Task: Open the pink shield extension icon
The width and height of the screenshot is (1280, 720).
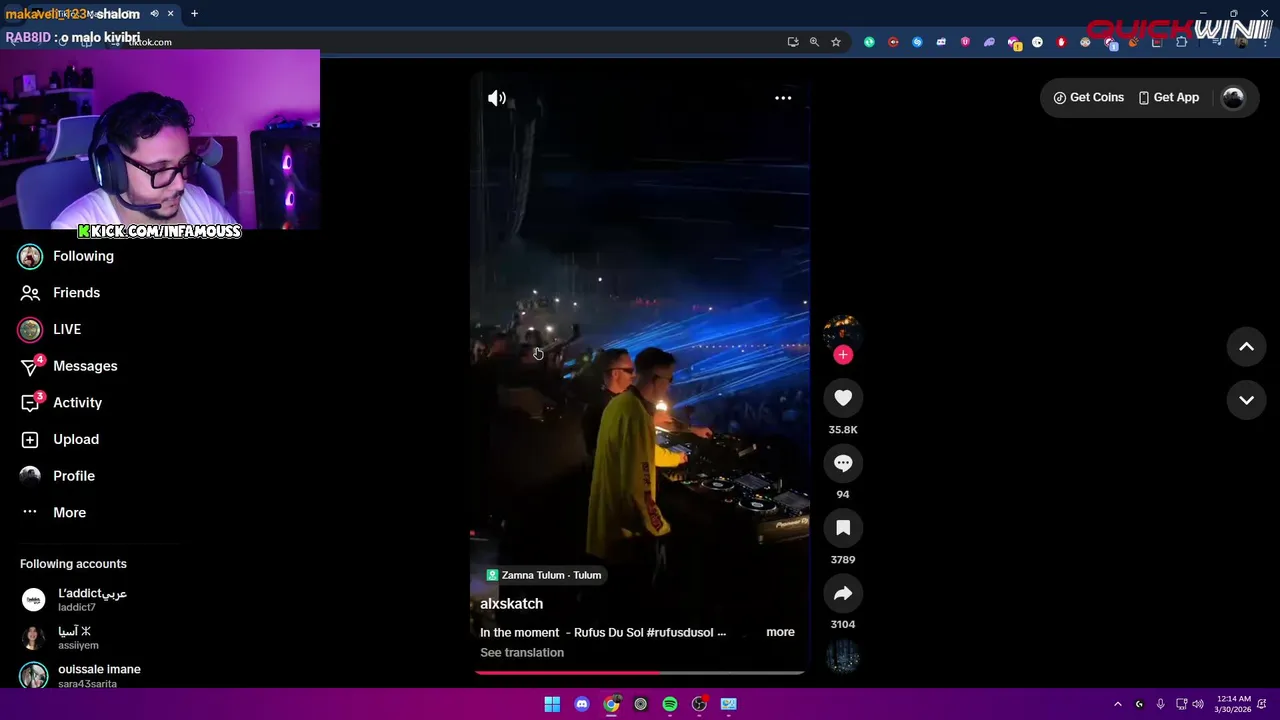Action: pyautogui.click(x=965, y=42)
